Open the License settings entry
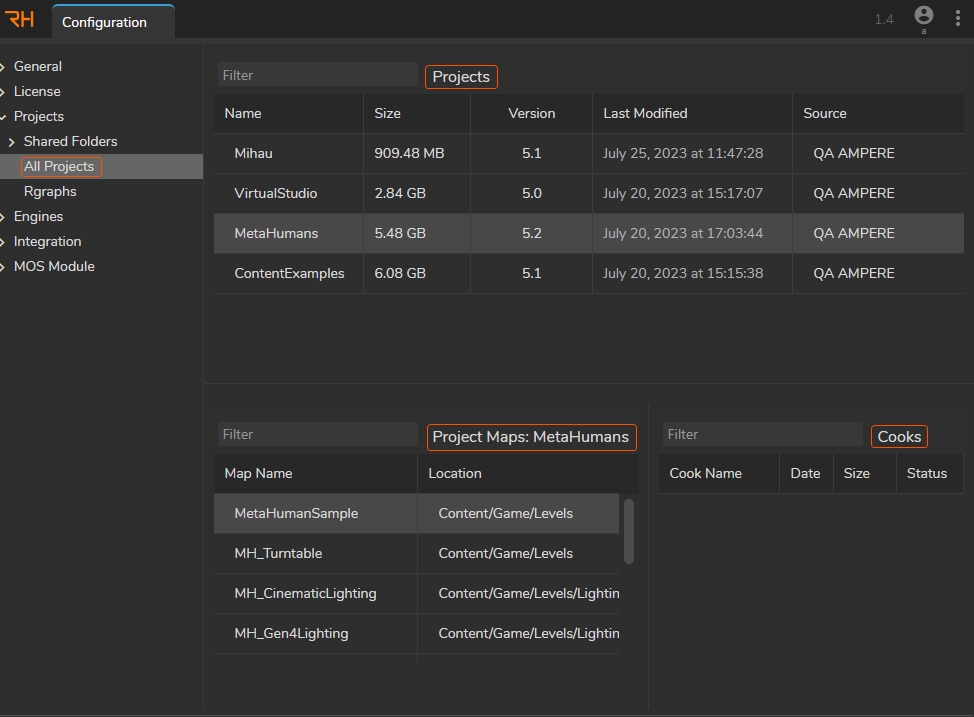The height and width of the screenshot is (717, 974). (37, 91)
